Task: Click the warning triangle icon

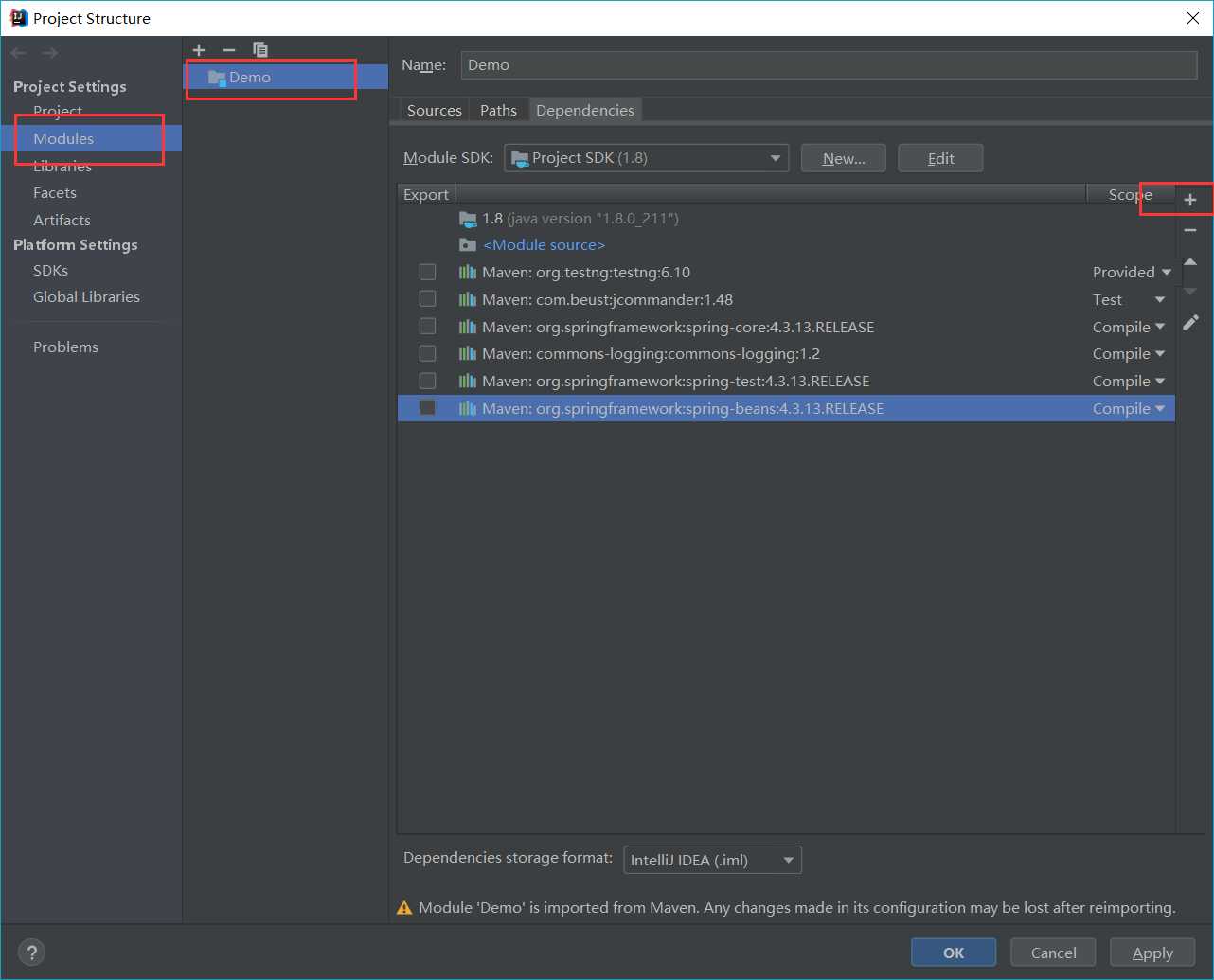Action: (404, 908)
